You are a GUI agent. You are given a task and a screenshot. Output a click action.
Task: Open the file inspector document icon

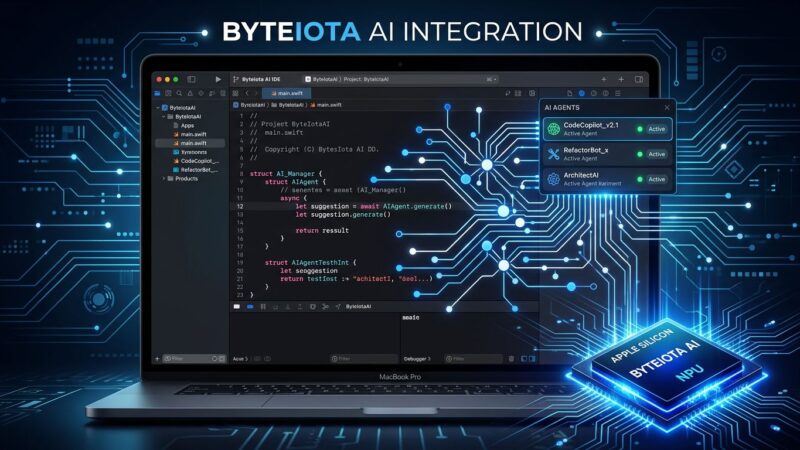pyautogui.click(x=570, y=93)
